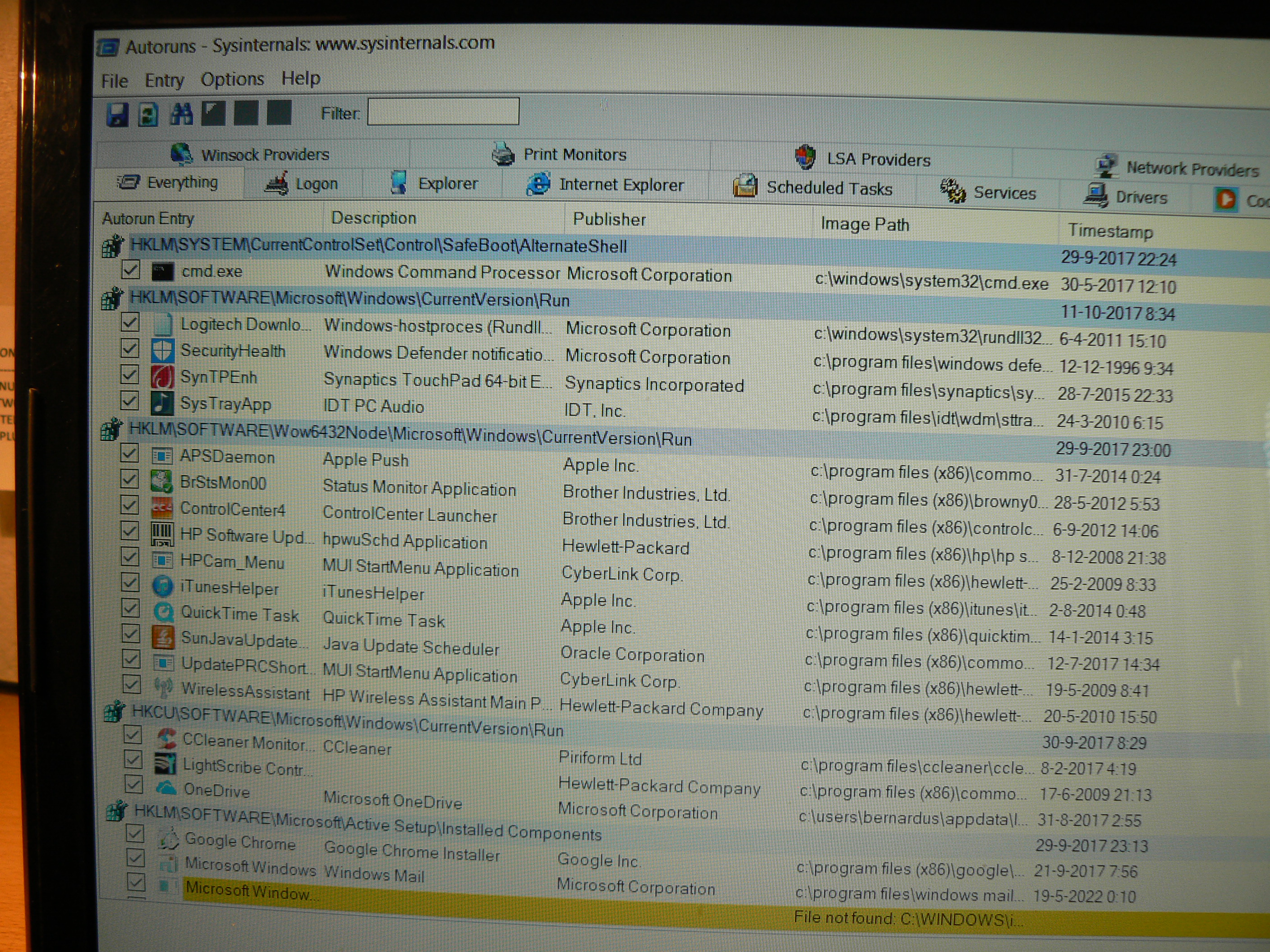Click the iTunesHelper entry icon
The width and height of the screenshot is (1270, 952).
pyautogui.click(x=163, y=586)
